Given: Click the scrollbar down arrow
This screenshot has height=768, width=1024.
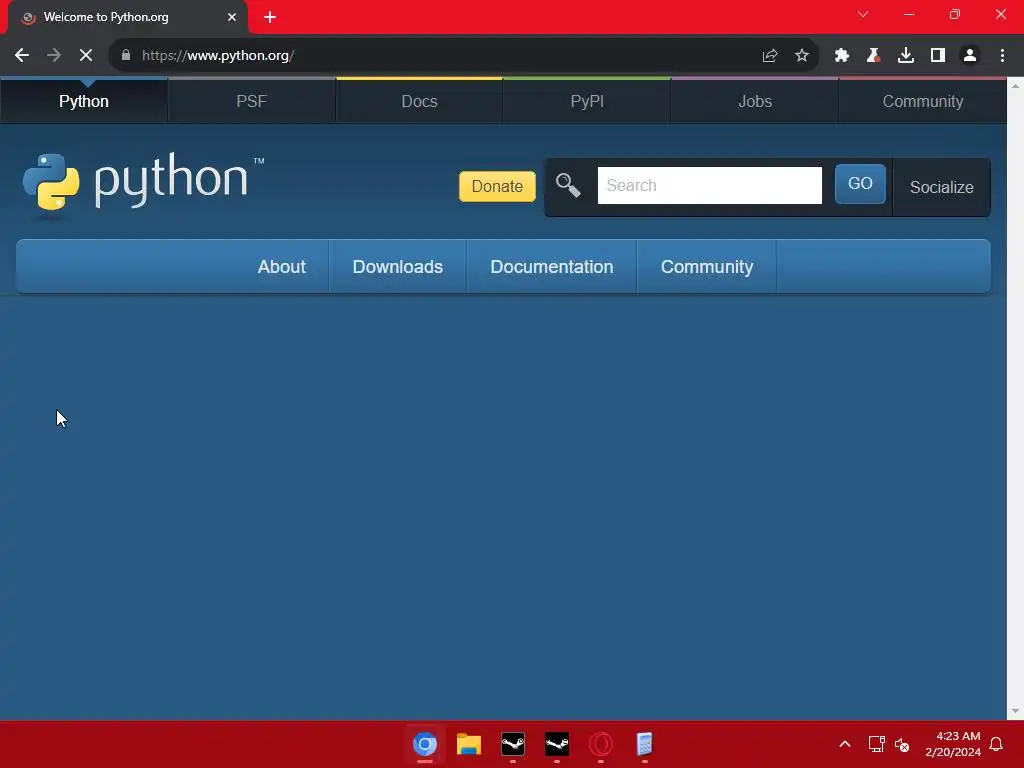Looking at the screenshot, I should (x=1015, y=711).
